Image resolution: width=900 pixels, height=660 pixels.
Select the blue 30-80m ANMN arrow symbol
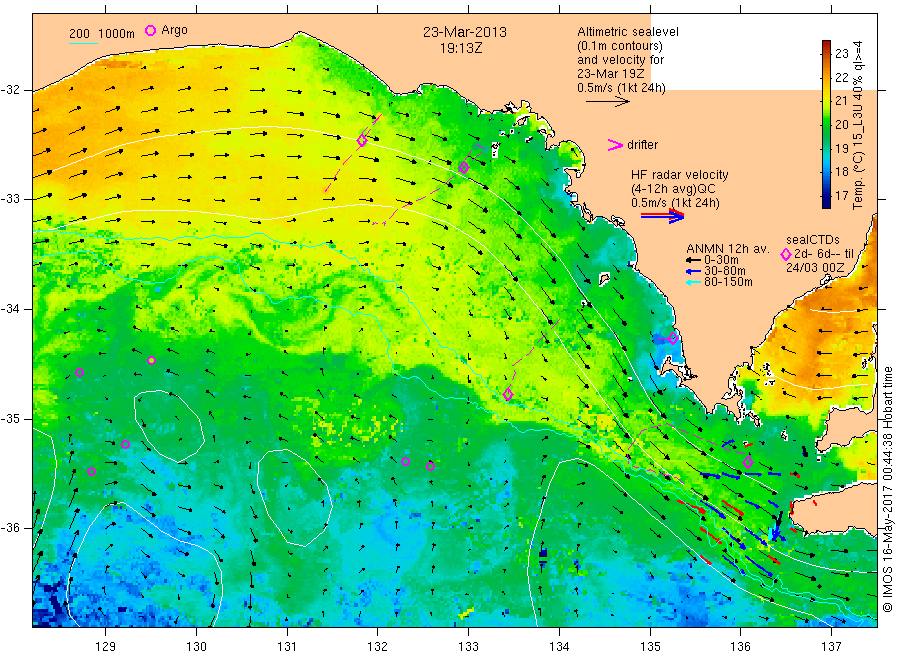point(694,271)
